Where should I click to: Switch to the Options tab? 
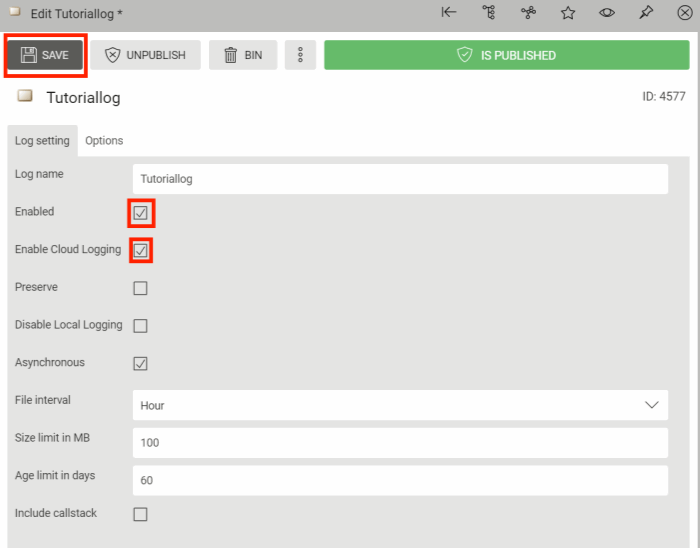[x=104, y=140]
